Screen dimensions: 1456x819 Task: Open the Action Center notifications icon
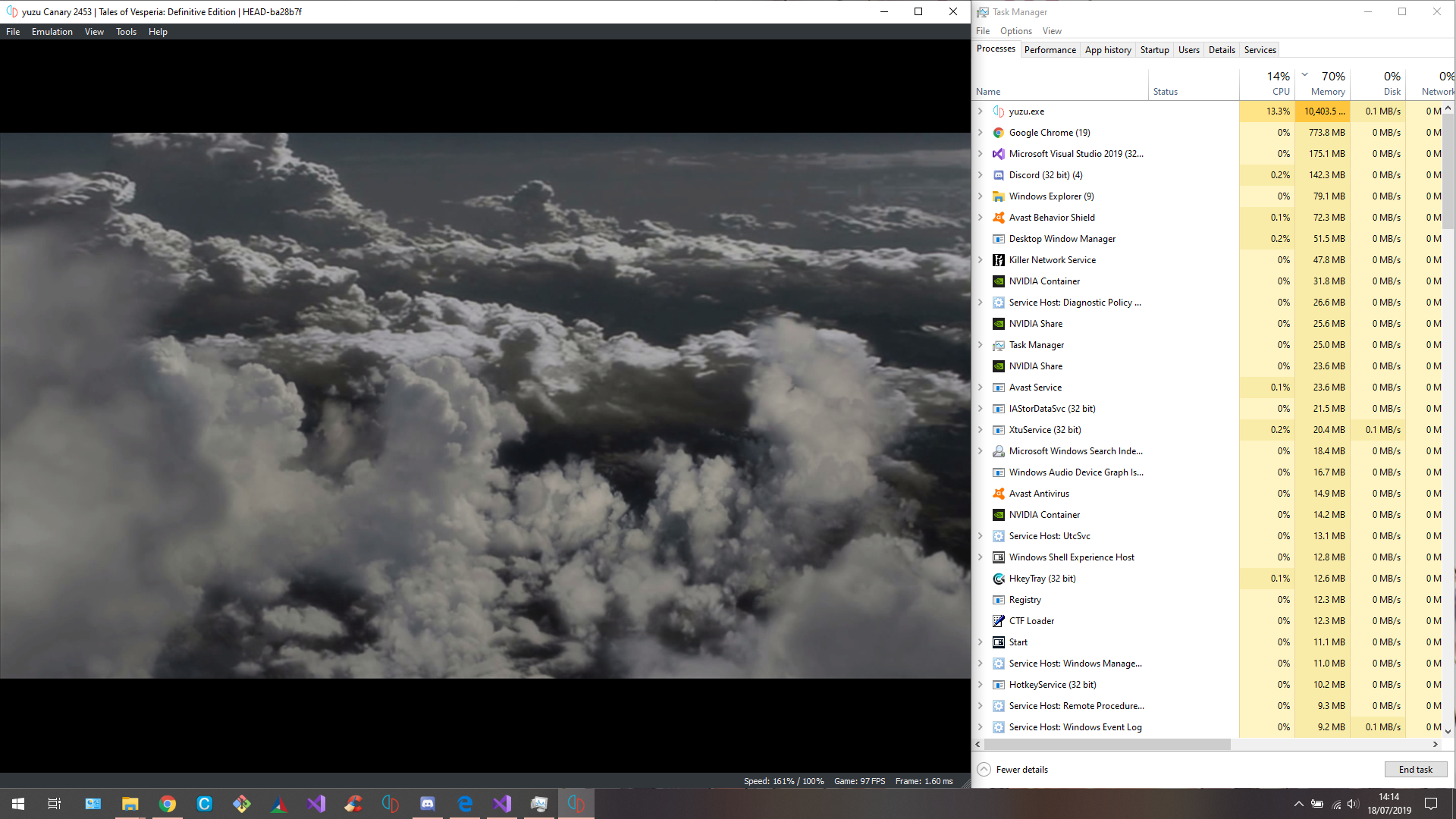[x=1431, y=804]
